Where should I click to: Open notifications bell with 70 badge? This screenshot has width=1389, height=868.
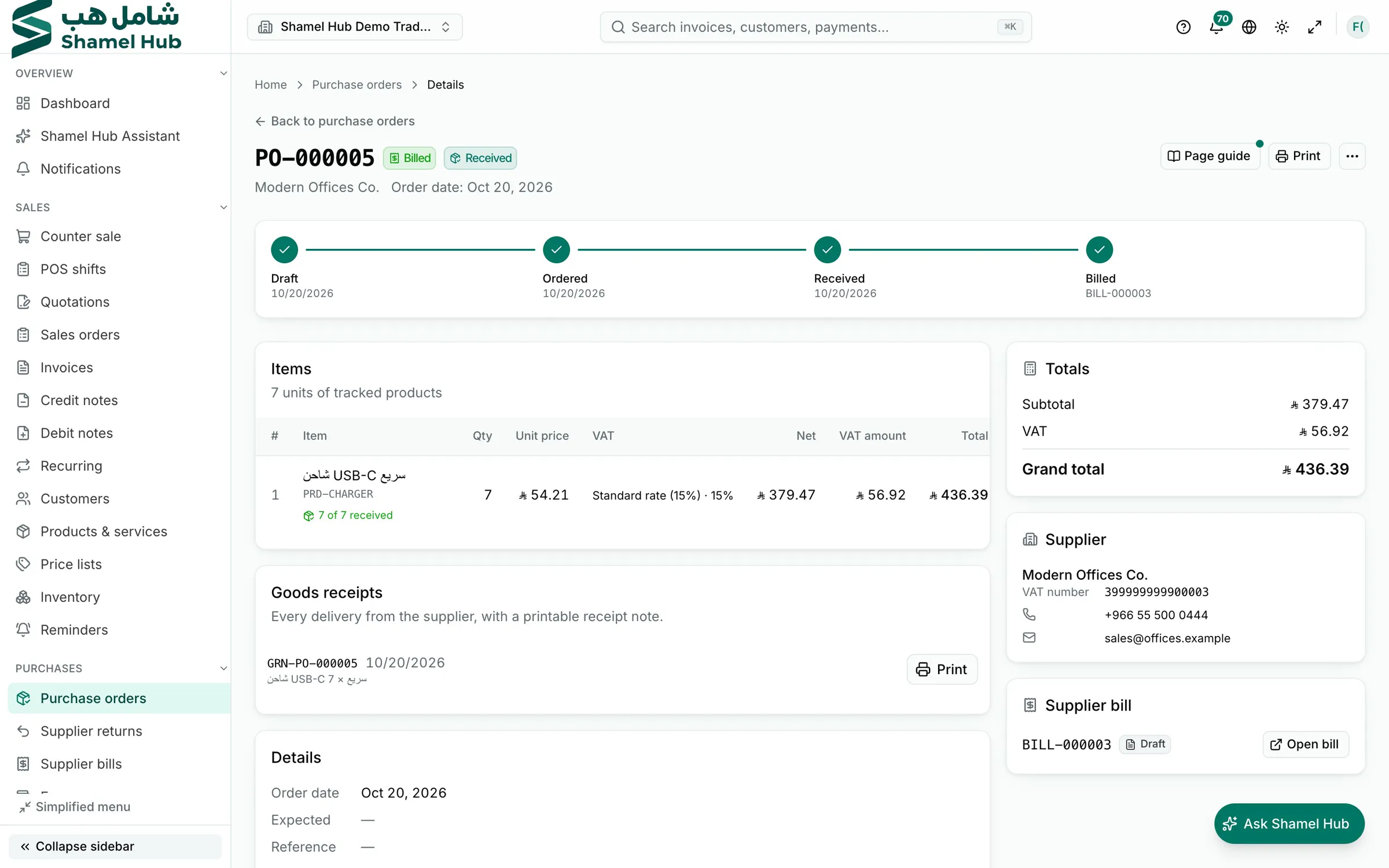coord(1217,26)
